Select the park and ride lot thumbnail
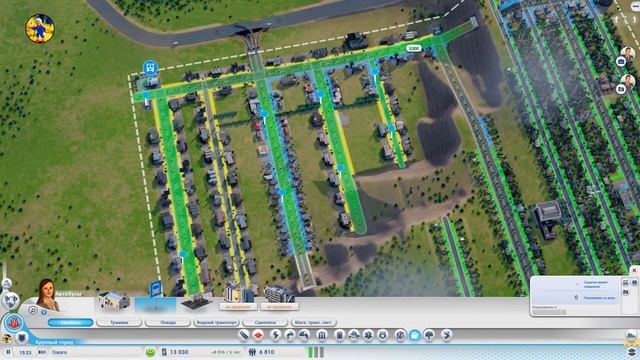This screenshot has height=360, width=640. (x=196, y=303)
